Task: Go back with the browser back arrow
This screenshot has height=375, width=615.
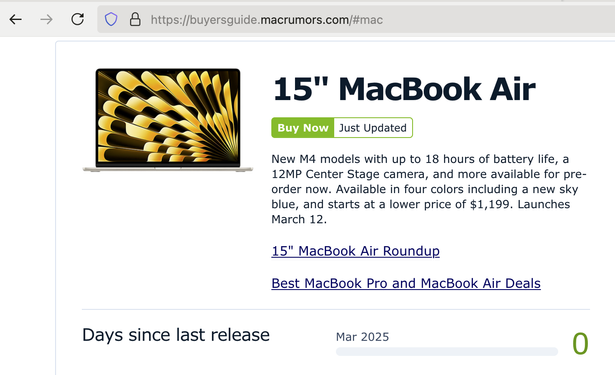Action: coord(16,19)
